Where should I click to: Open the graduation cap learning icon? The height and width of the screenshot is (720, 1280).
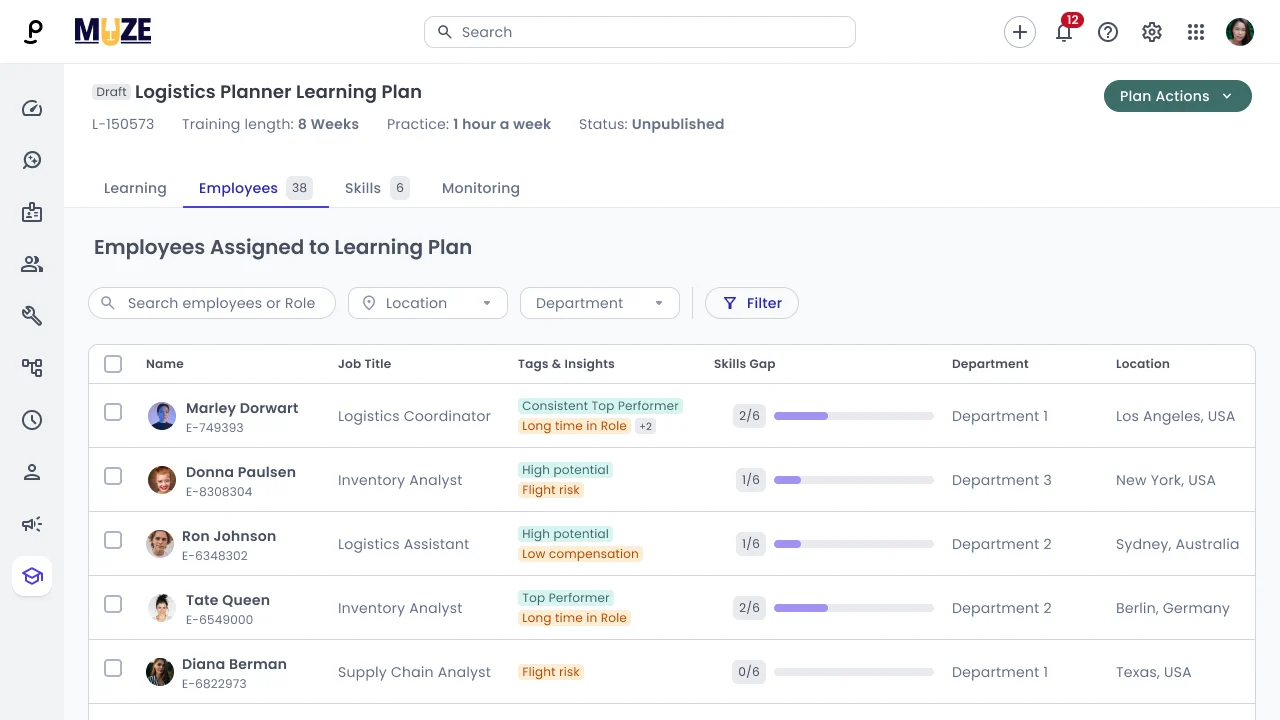(x=32, y=576)
